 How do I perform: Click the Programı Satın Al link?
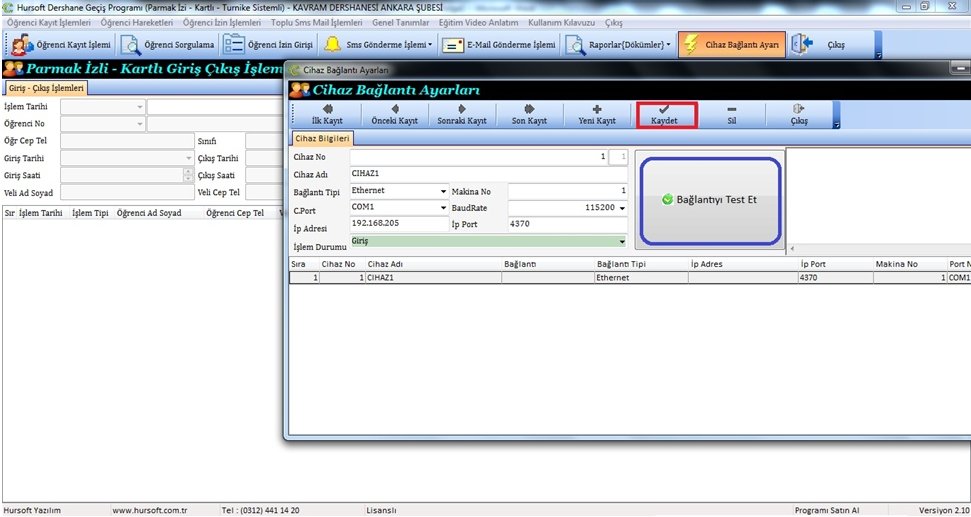click(x=825, y=510)
